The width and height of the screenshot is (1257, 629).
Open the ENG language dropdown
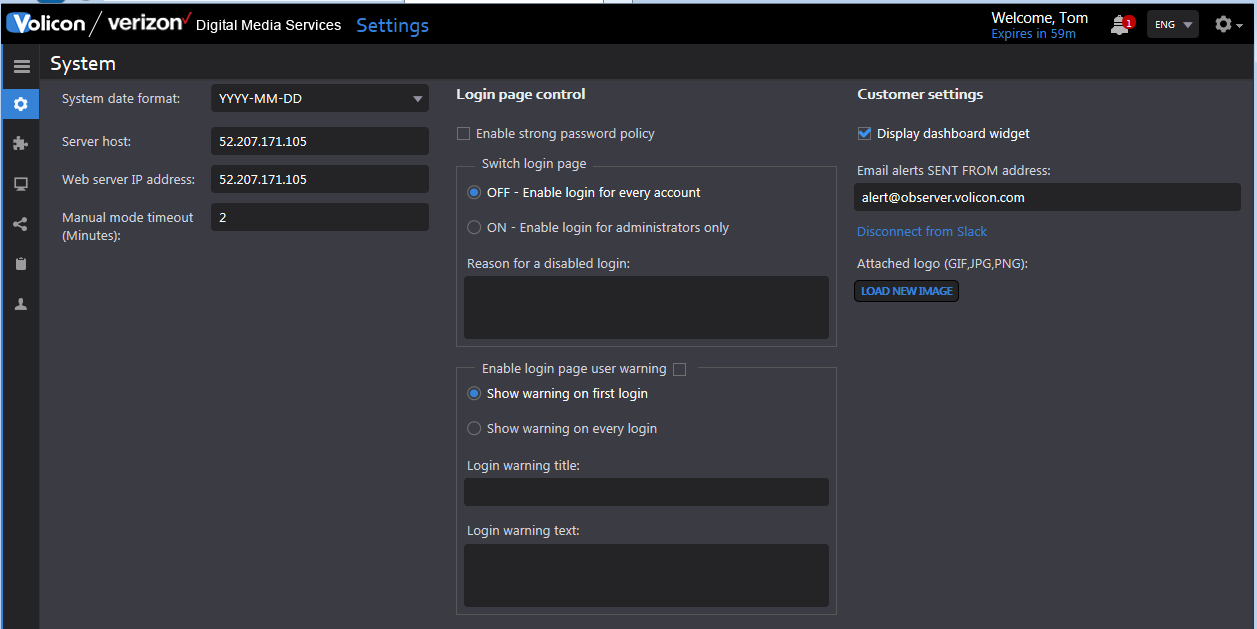tap(1172, 23)
